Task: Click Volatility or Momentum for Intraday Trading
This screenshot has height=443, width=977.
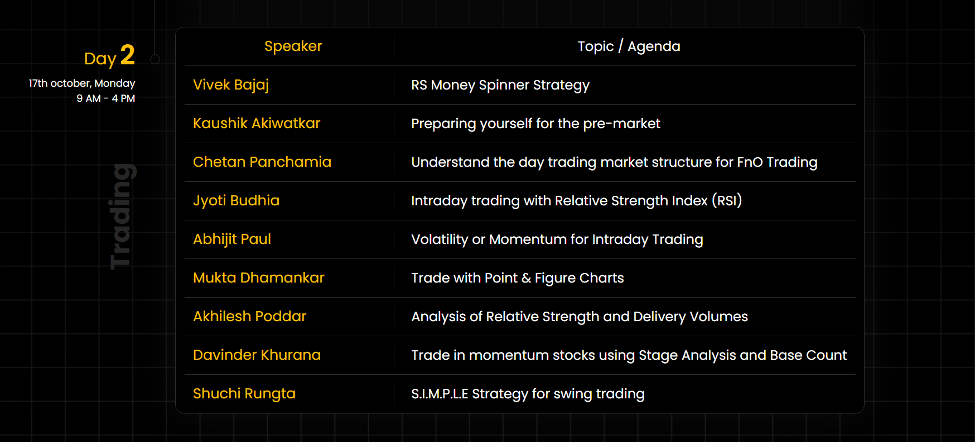Action: pos(557,239)
